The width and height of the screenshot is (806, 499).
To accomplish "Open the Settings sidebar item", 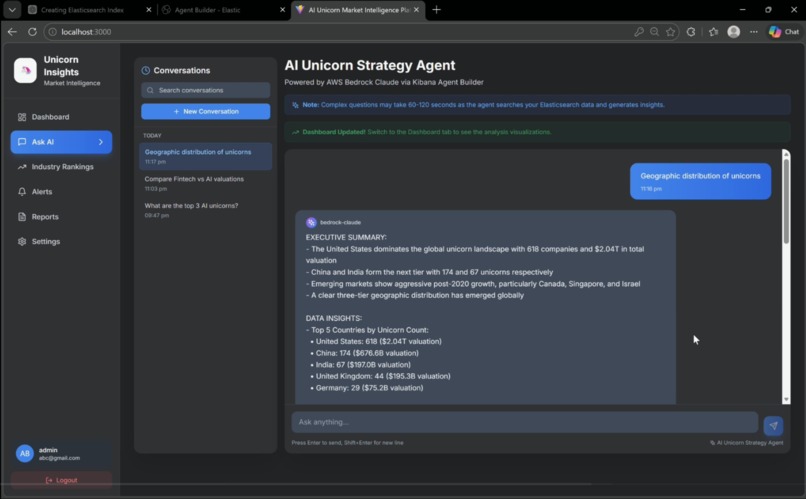I will pos(61,242).
